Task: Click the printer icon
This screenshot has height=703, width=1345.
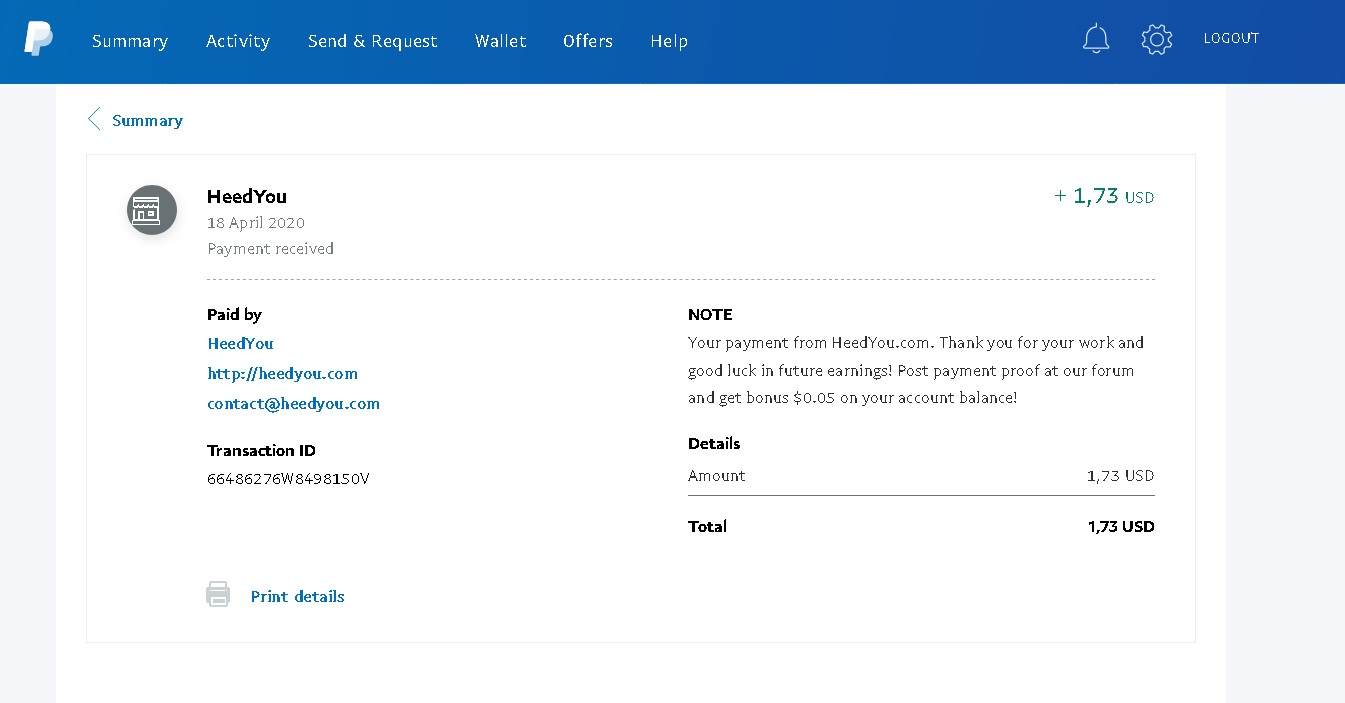Action: click(x=218, y=594)
